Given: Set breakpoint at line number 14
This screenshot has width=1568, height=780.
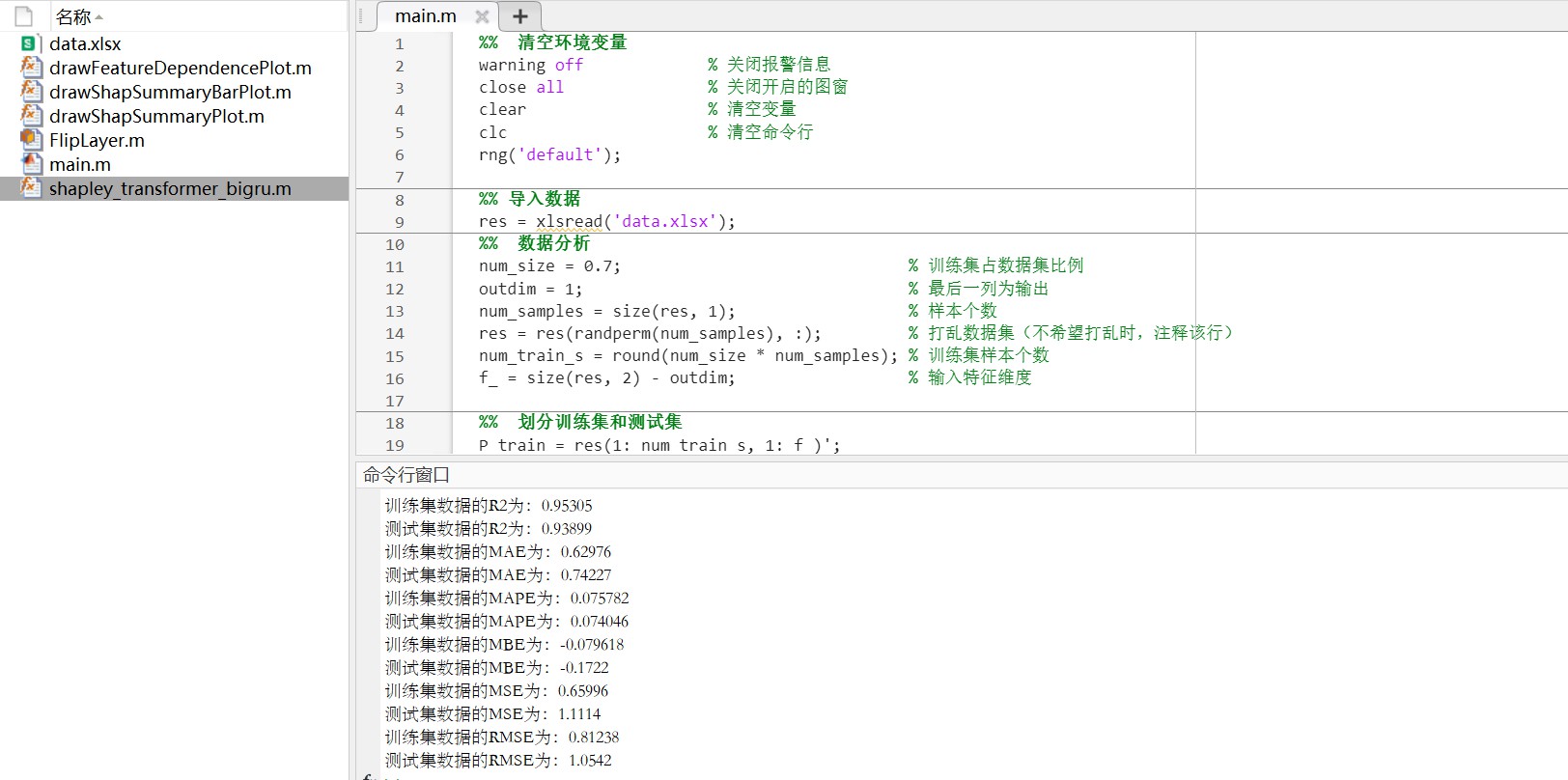Looking at the screenshot, I should pos(395,334).
